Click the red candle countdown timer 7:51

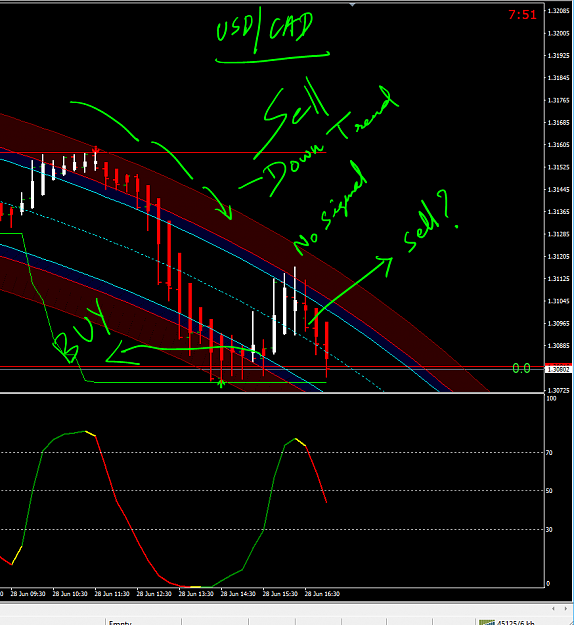click(x=523, y=15)
